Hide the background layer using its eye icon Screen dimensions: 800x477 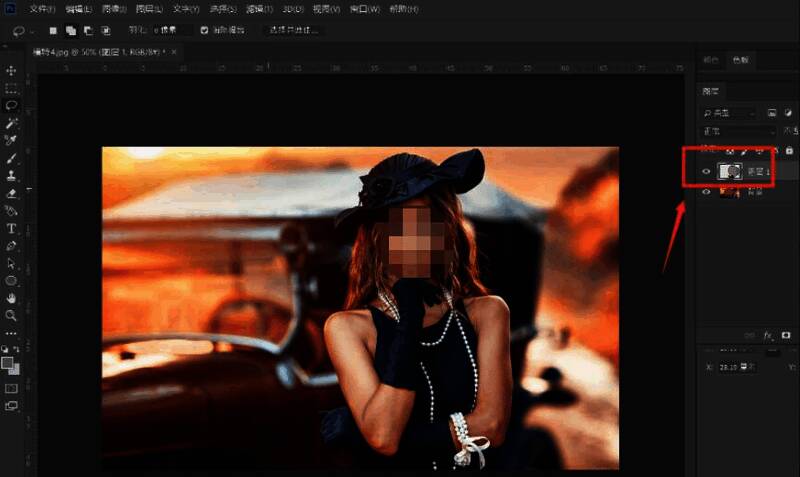coord(706,192)
